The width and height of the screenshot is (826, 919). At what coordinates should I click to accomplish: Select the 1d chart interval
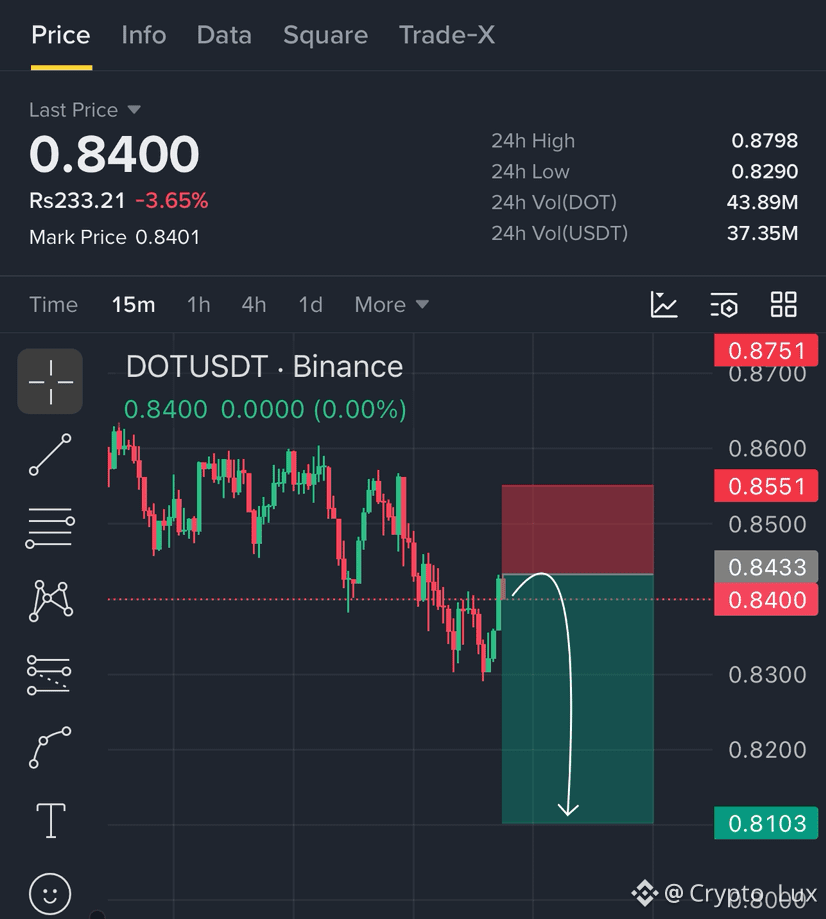pos(311,305)
